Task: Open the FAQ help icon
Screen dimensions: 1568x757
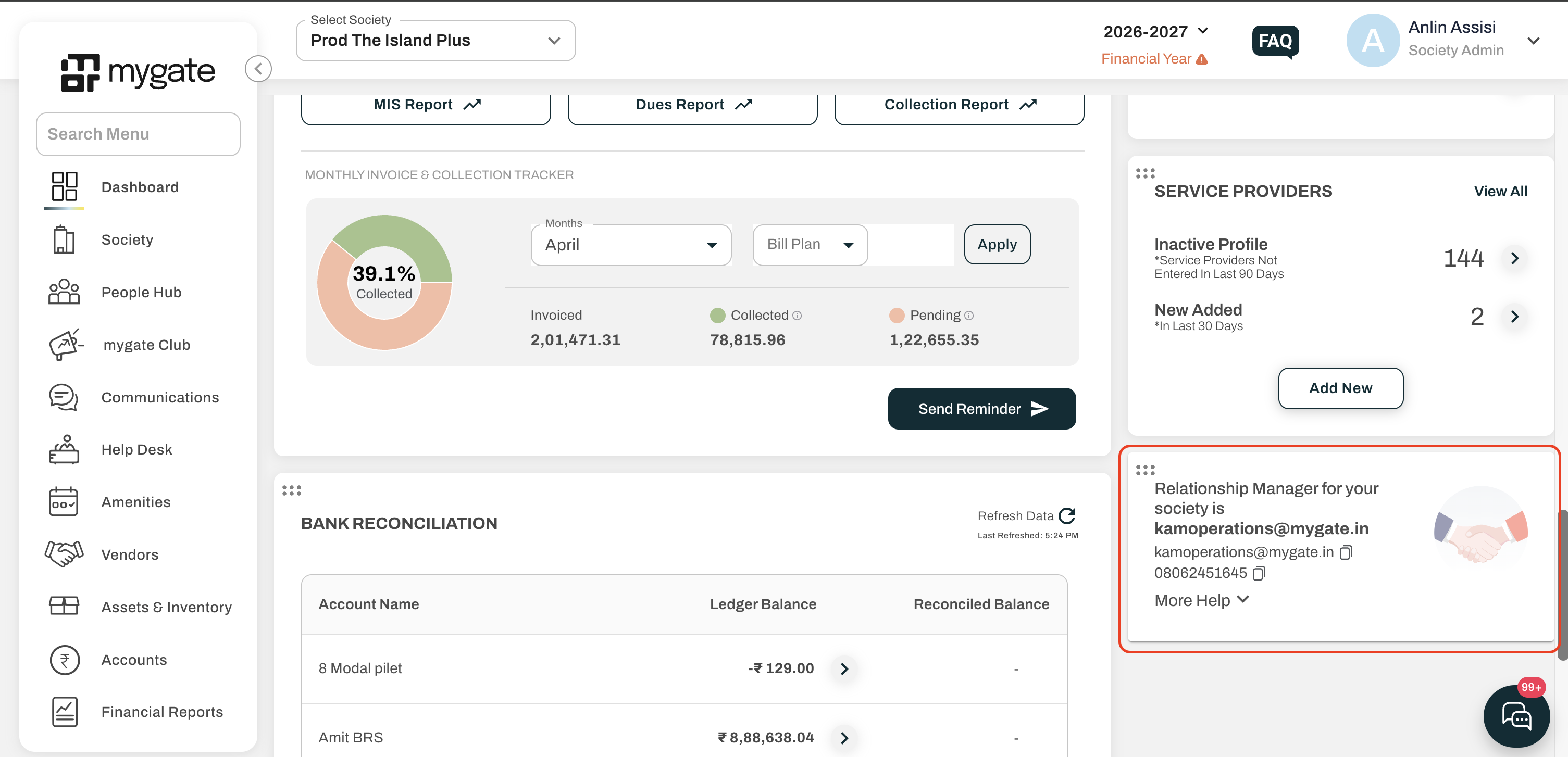Action: pos(1275,41)
